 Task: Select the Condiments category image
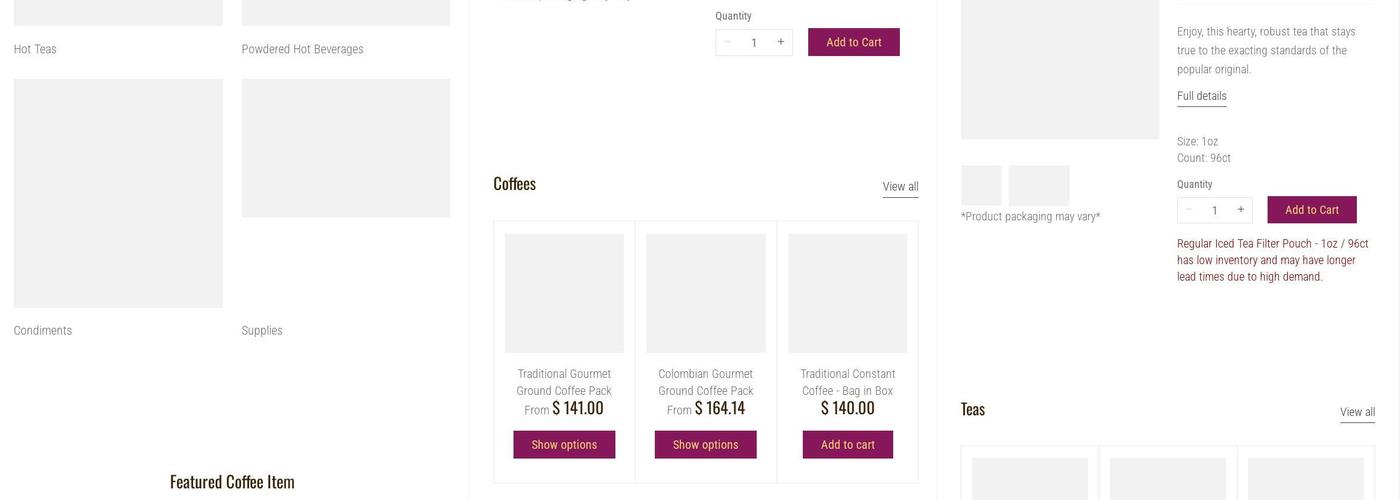click(x=118, y=193)
